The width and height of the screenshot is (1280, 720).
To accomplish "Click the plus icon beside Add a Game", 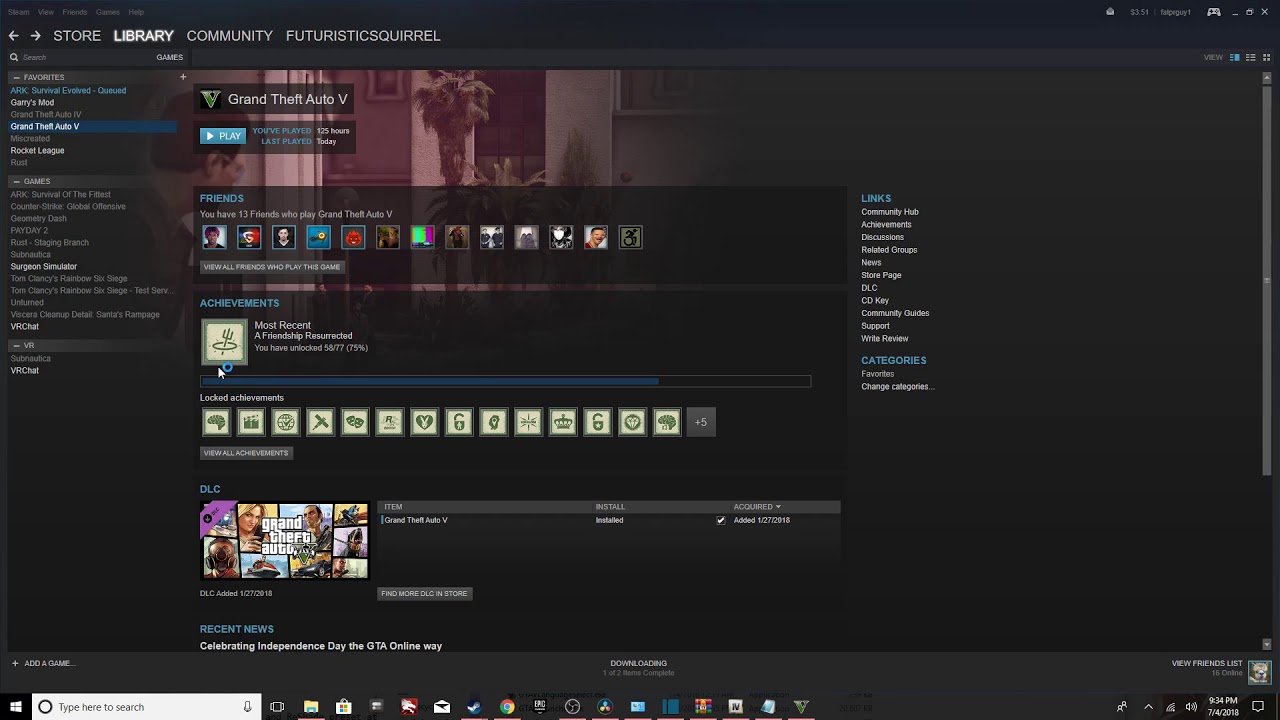I will pos(15,663).
